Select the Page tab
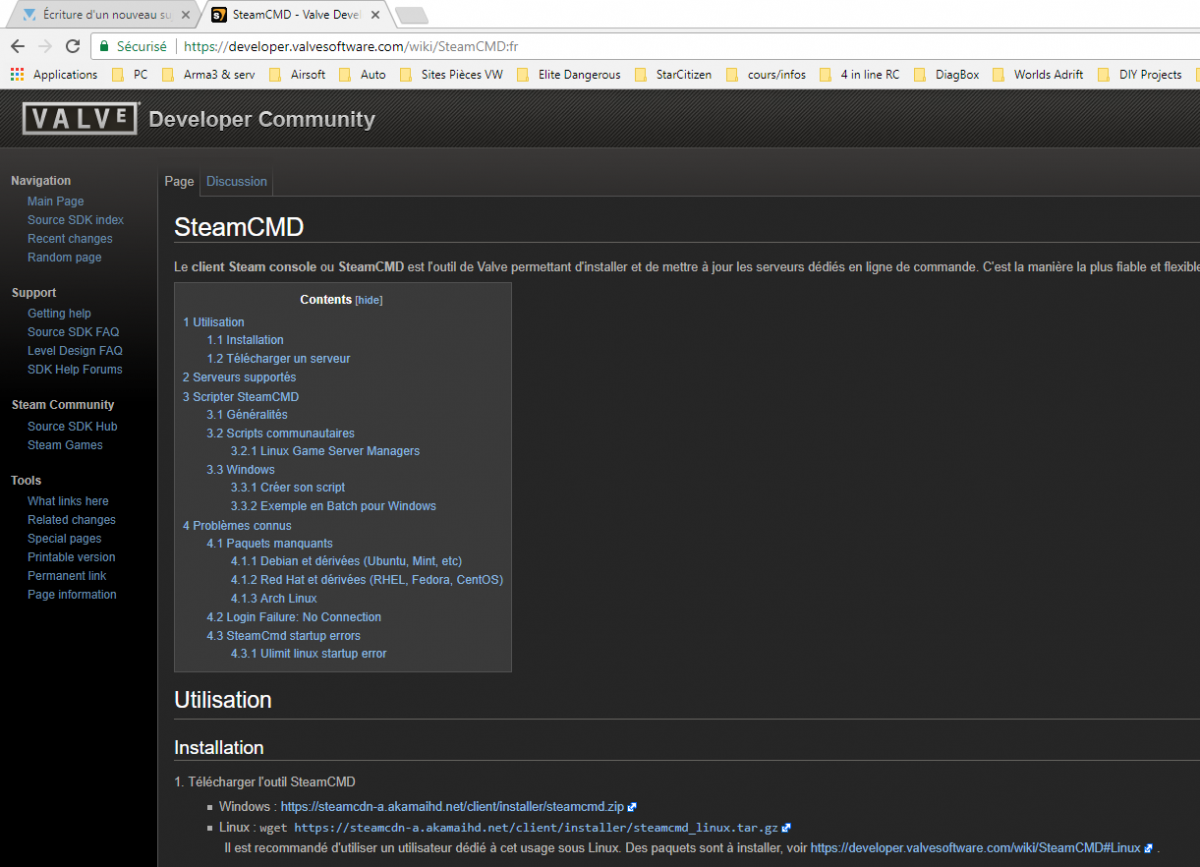Screen dimensions: 1200x867 pyautogui.click(x=179, y=181)
